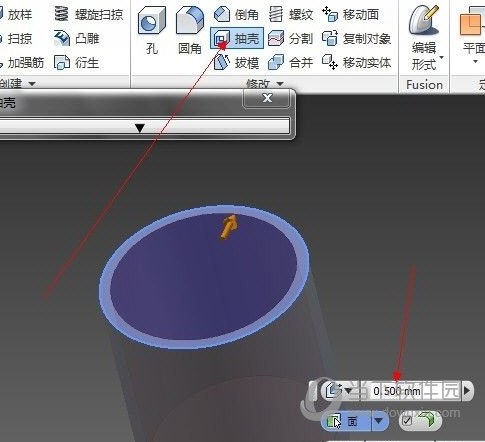
Task: Open the 孔 (Hole) tool
Action: (x=152, y=31)
